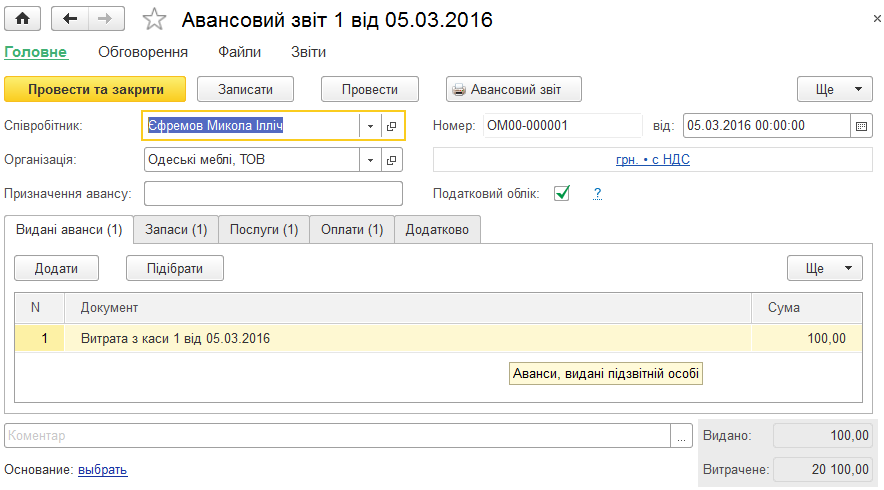Open the Обговорення section
The height and width of the screenshot is (490, 884).
click(143, 52)
